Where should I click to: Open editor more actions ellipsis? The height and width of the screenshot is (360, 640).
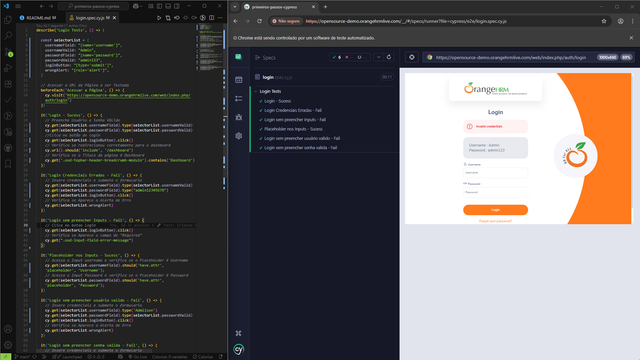point(220,18)
